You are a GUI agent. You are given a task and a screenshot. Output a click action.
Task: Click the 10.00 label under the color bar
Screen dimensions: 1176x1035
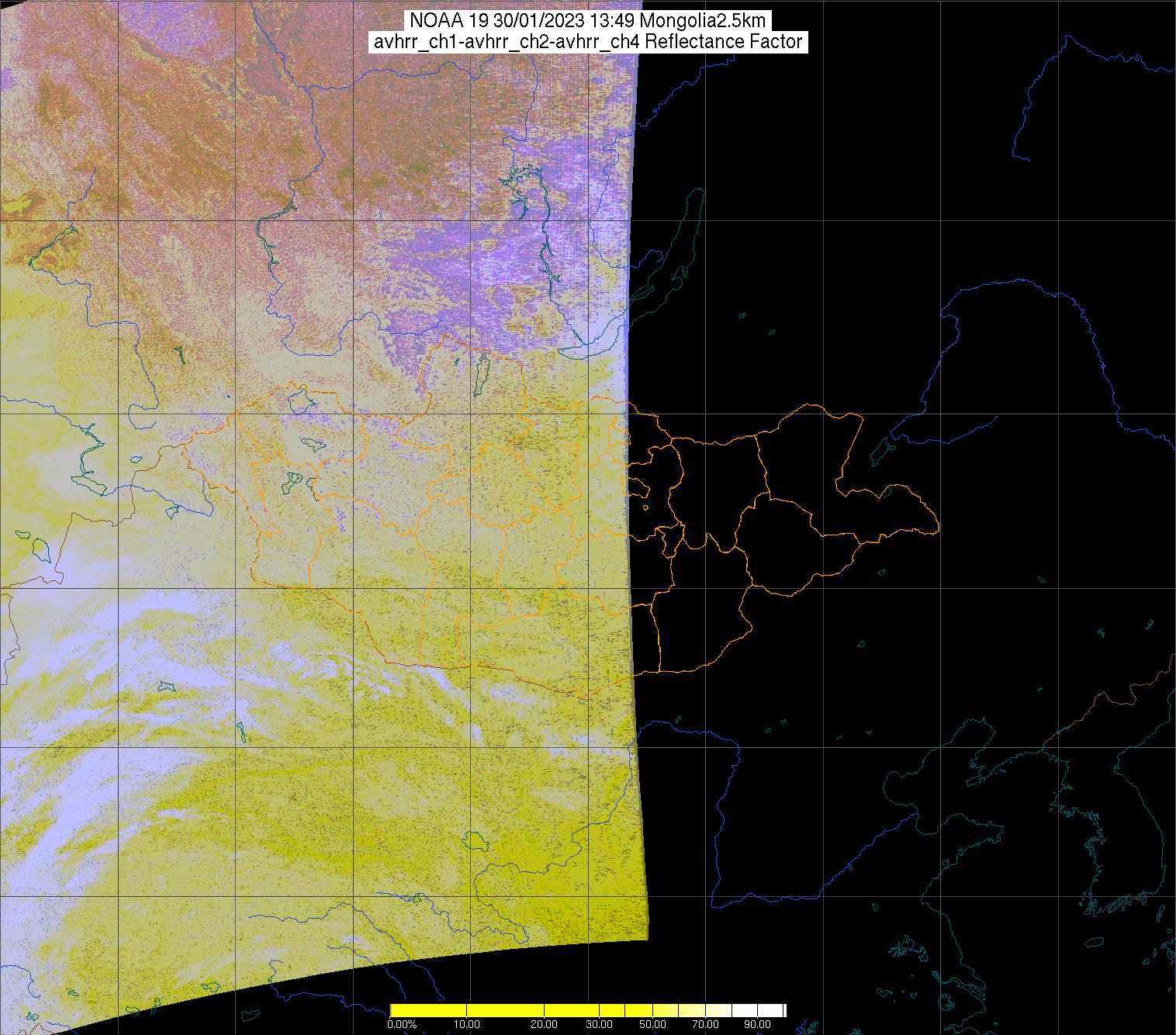point(466,1024)
